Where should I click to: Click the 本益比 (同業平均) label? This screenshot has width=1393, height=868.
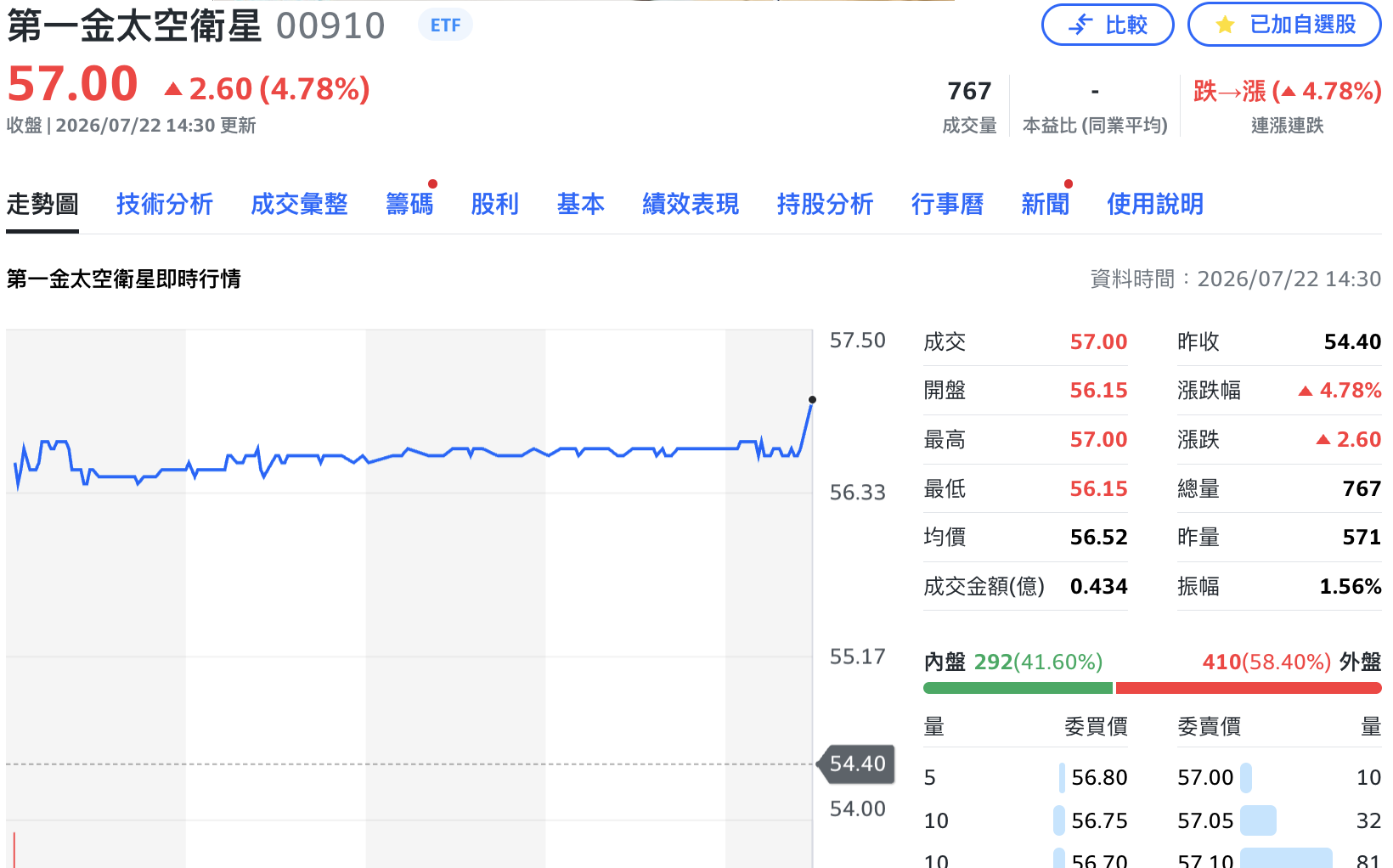1095,126
